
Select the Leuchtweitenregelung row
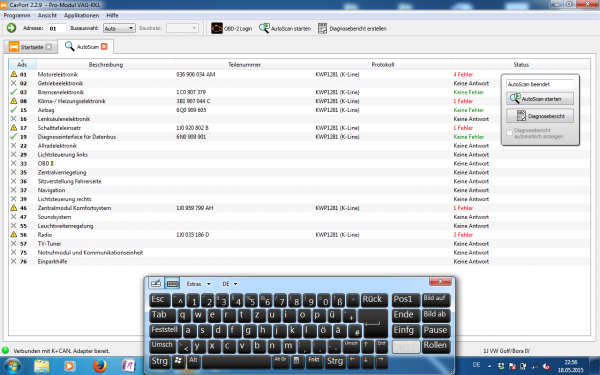pyautogui.click(x=299, y=226)
